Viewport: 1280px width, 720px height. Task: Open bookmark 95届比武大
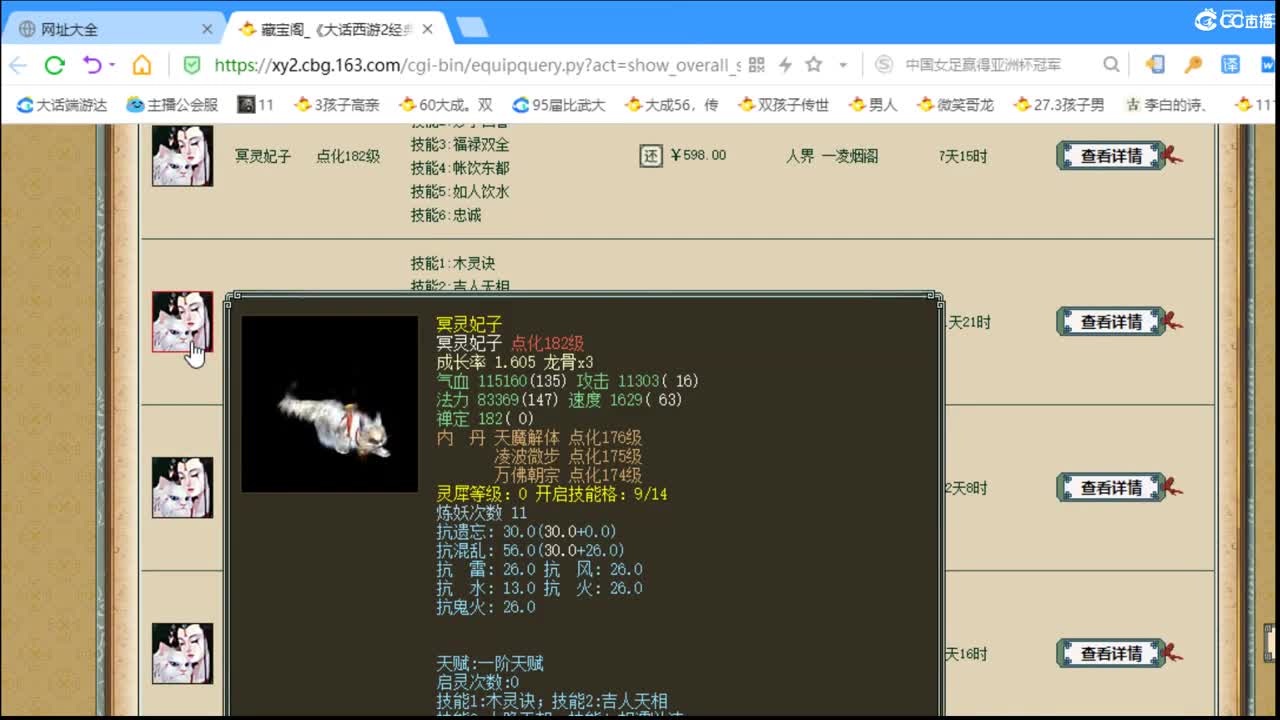coord(559,104)
